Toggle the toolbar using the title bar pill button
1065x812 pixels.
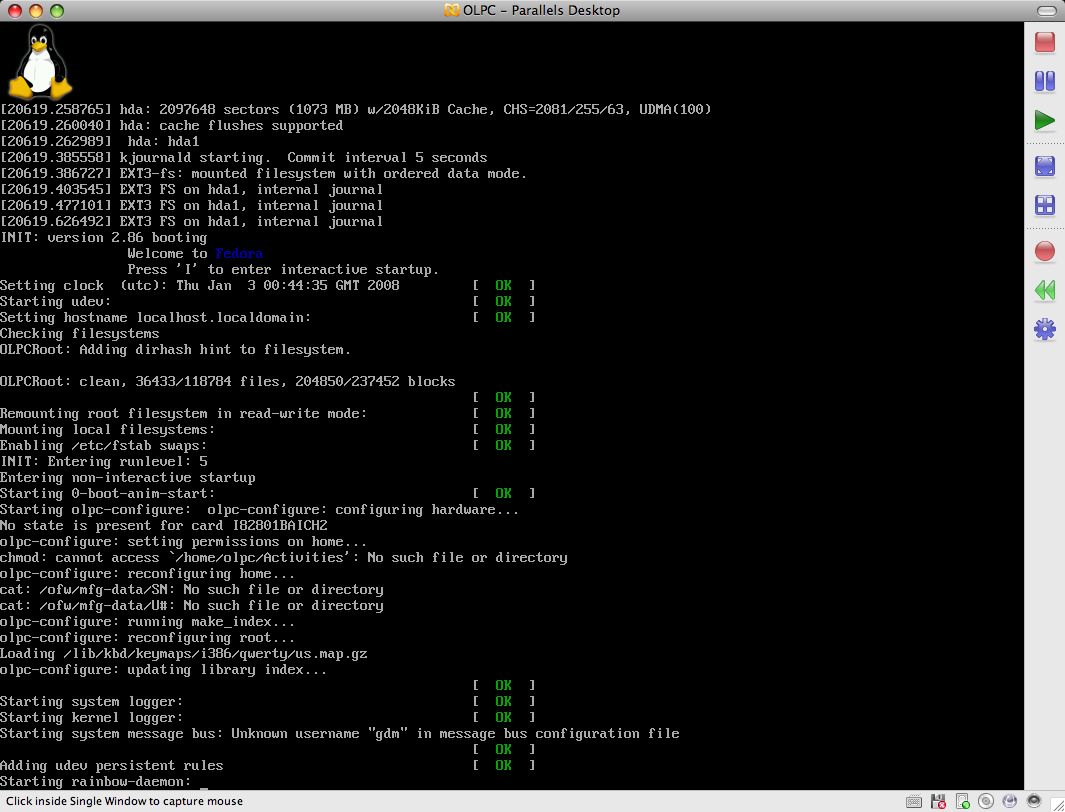click(x=1044, y=10)
